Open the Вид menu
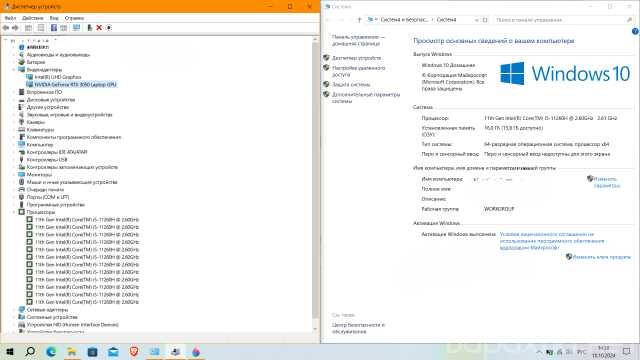The height and width of the screenshot is (360, 640). click(x=54, y=18)
